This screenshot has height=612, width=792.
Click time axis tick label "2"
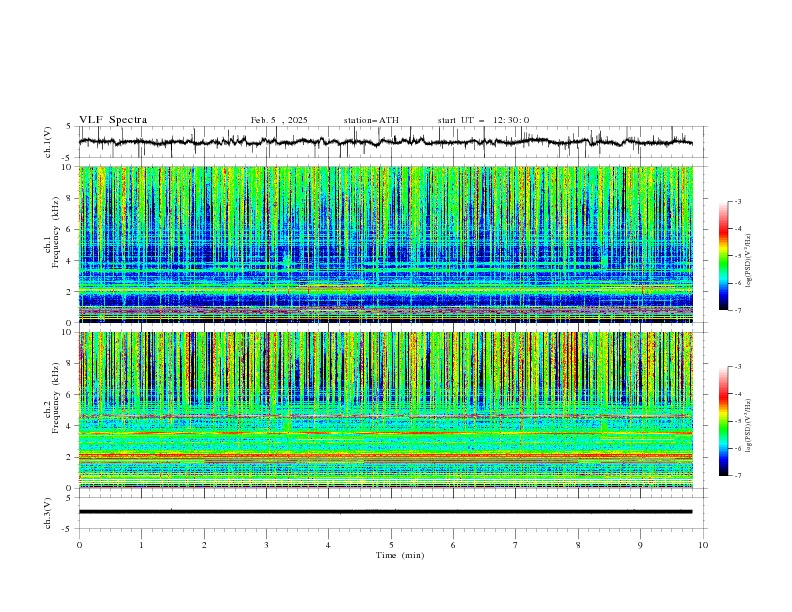tap(204, 545)
